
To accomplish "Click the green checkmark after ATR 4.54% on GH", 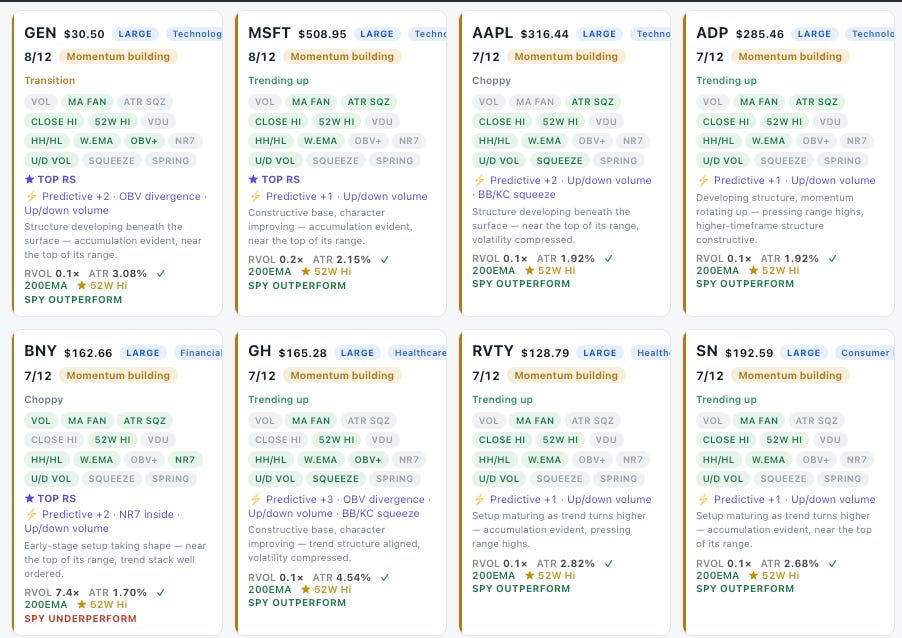I will [x=384, y=577].
